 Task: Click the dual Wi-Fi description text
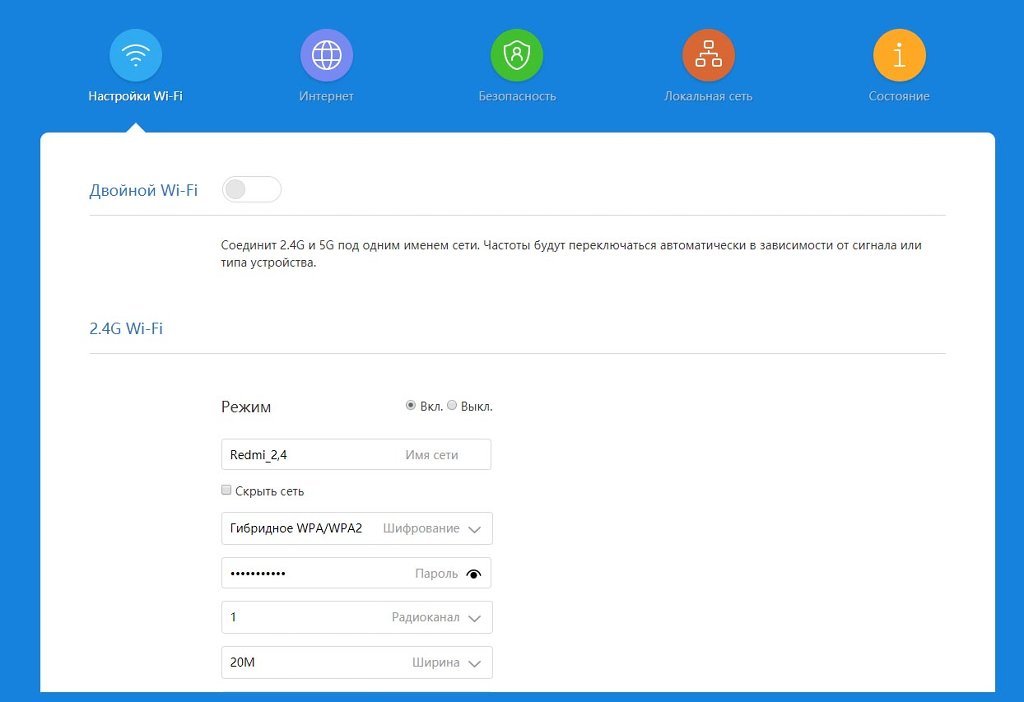click(571, 254)
